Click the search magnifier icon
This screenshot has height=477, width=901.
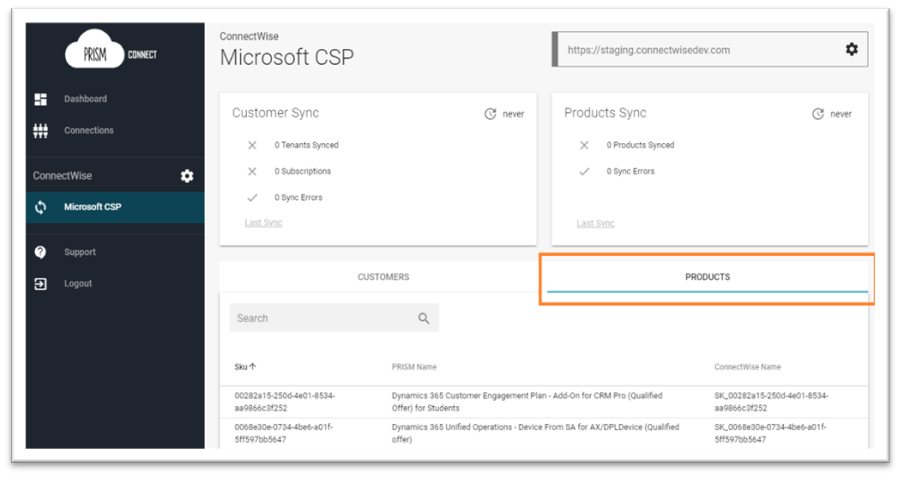[423, 318]
